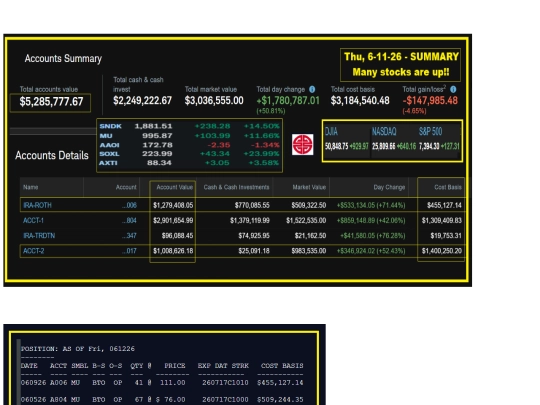Click the red circular emblem logo
This screenshot has width=540, height=405.
(x=302, y=144)
